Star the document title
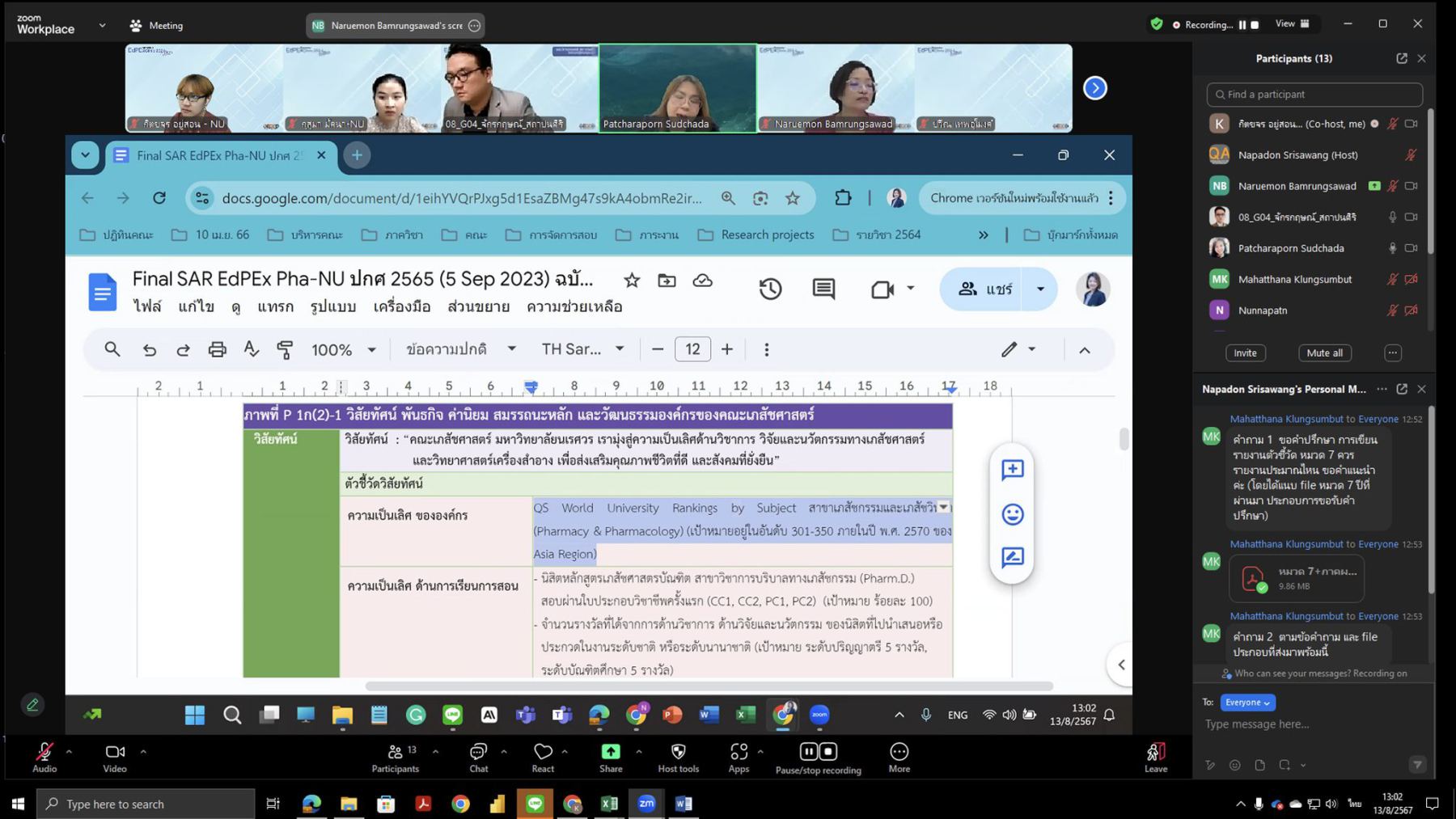Screen dimensions: 1456x819 (632, 281)
